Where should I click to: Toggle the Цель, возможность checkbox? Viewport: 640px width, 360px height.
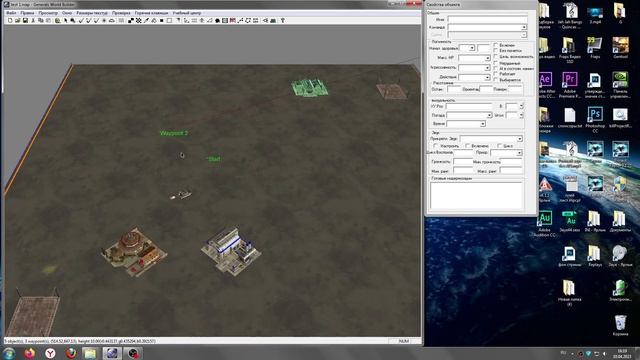pos(496,56)
